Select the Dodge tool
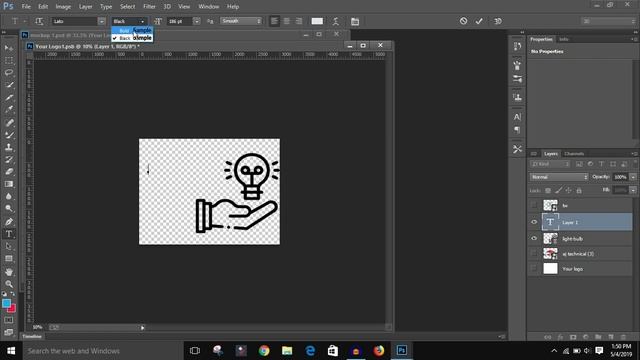This screenshot has height=360, width=640. pyautogui.click(x=9, y=209)
